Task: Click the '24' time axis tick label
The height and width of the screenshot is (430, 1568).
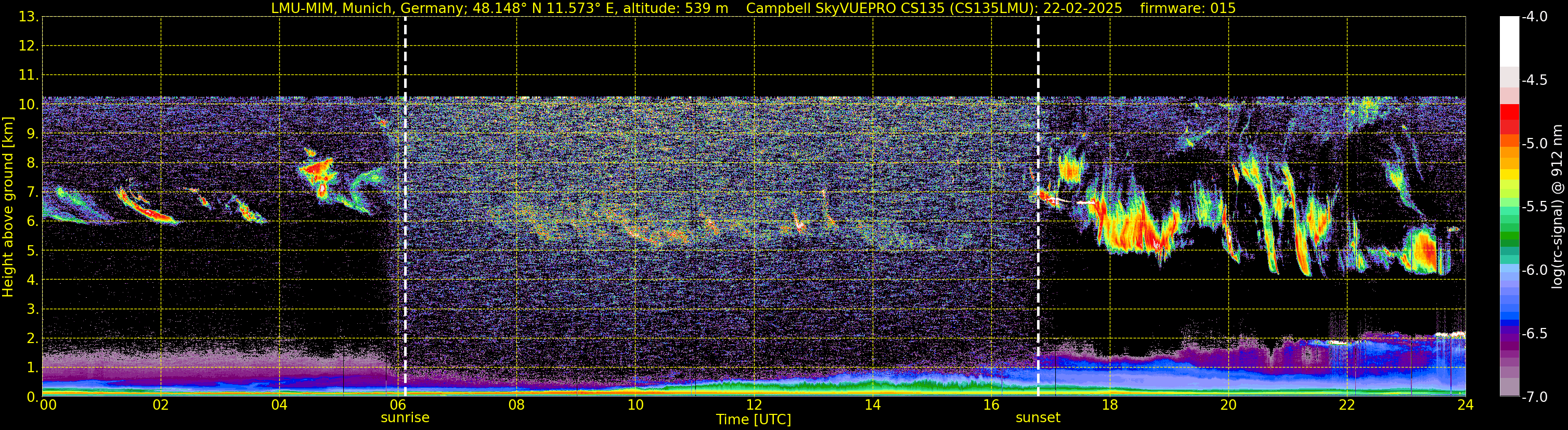Action: pos(1466,405)
